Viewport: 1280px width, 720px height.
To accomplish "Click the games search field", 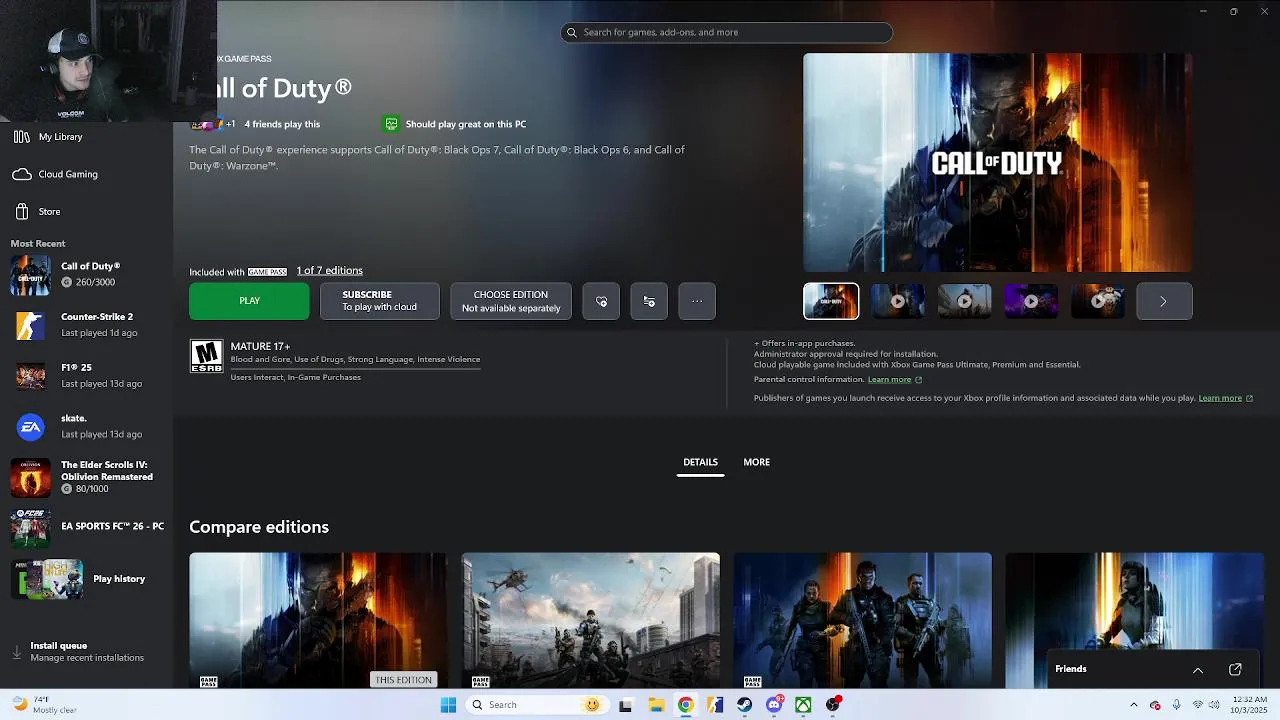I will pos(726,32).
